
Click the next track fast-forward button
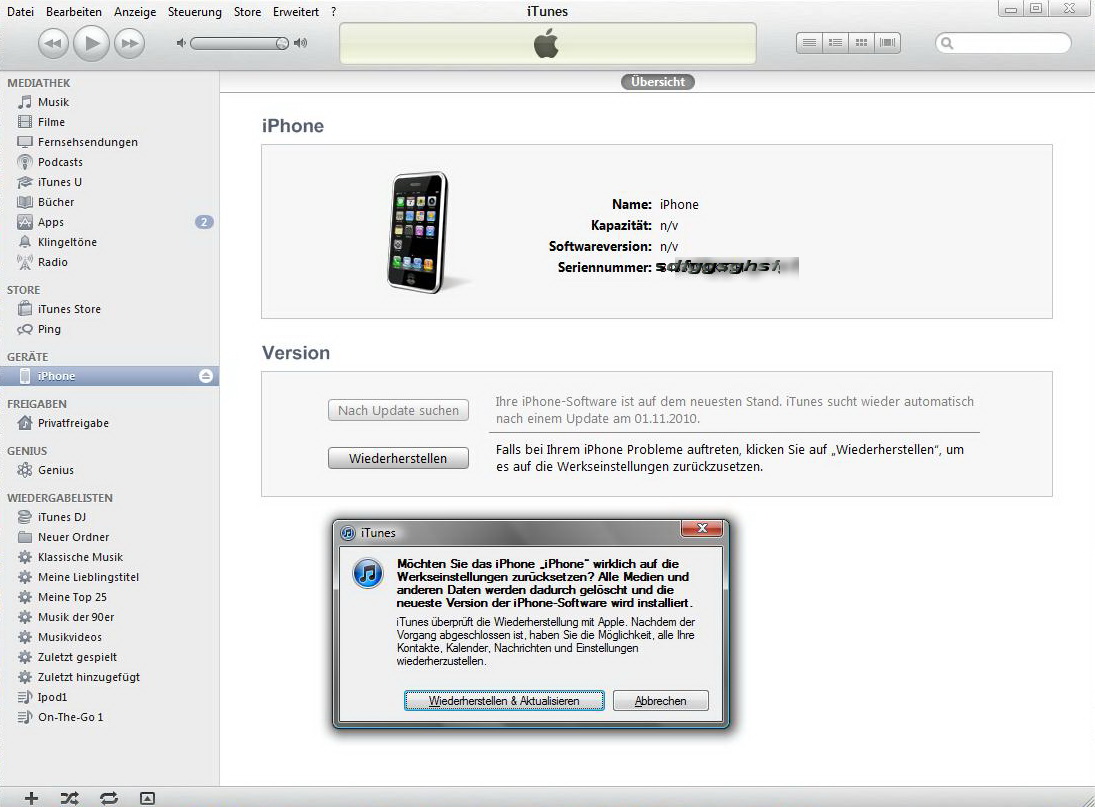tap(129, 43)
